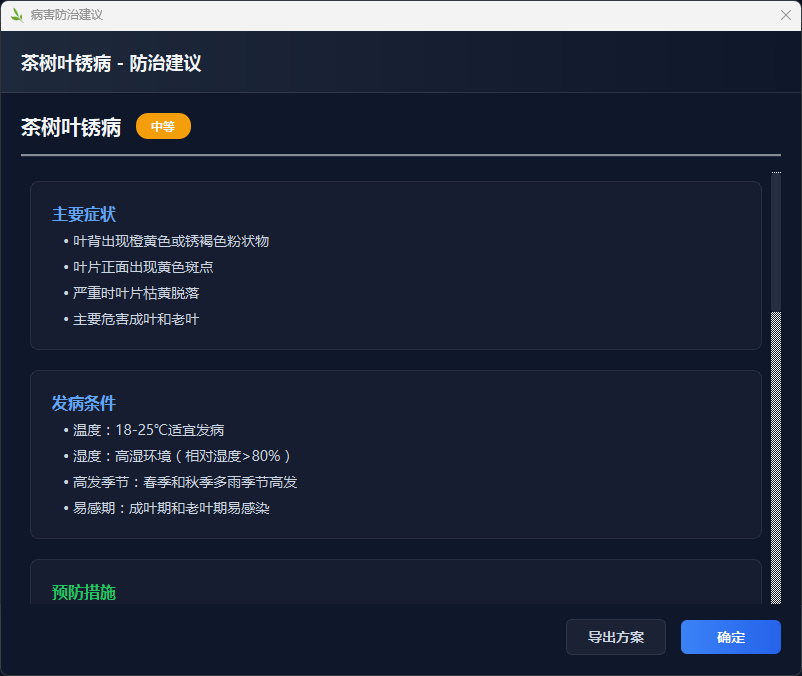Screen dimensions: 802x676
Task: Click the 高发季节 condition line
Action: [x=184, y=482]
